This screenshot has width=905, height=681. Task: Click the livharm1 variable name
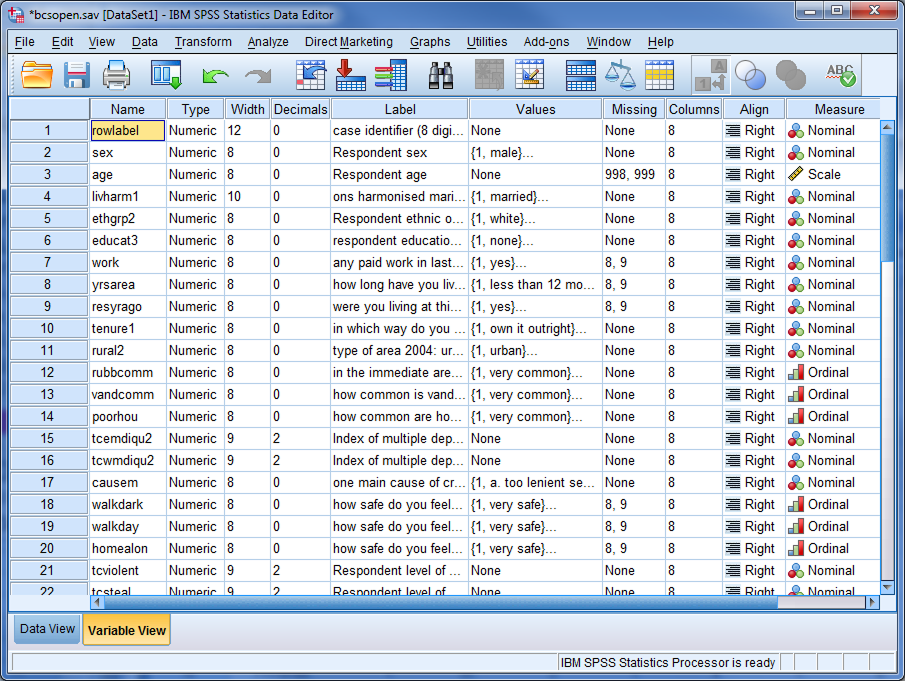pos(115,197)
